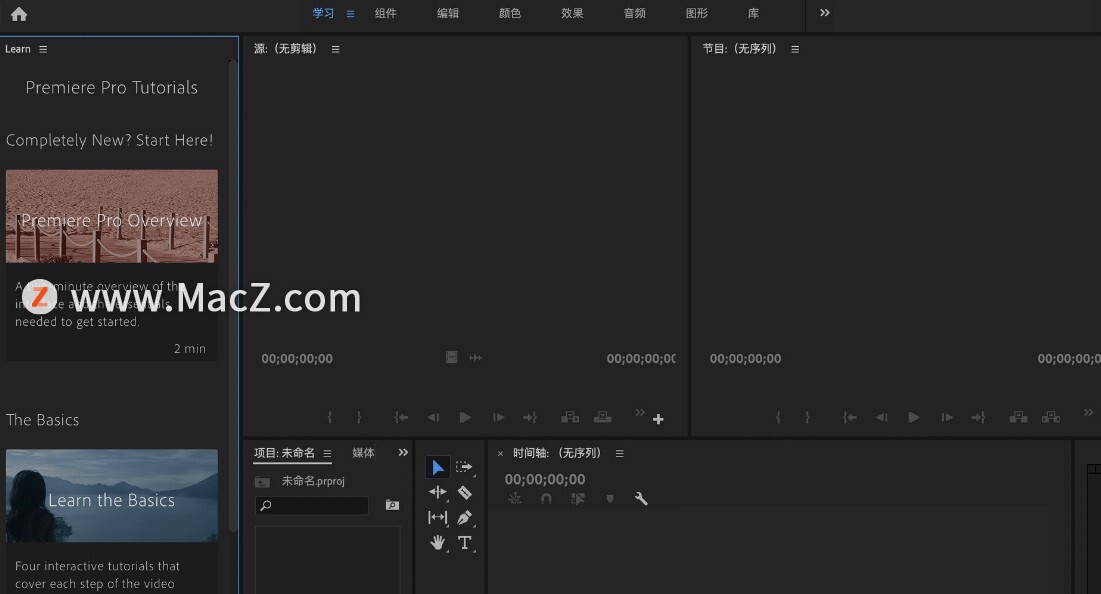This screenshot has width=1101, height=594.
Task: Select the Selection arrow tool
Action: coord(437,468)
